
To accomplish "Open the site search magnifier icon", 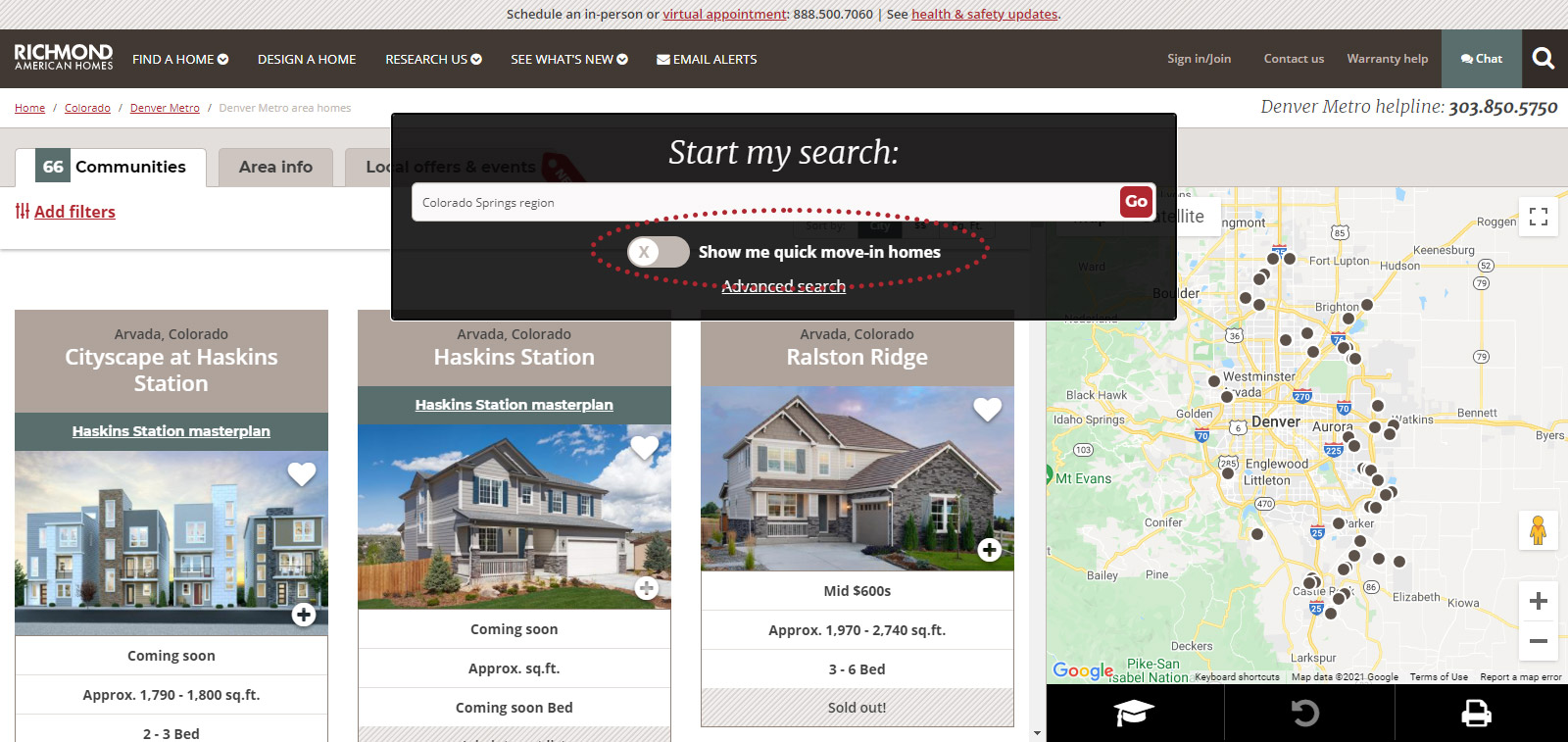I will coord(1543,59).
